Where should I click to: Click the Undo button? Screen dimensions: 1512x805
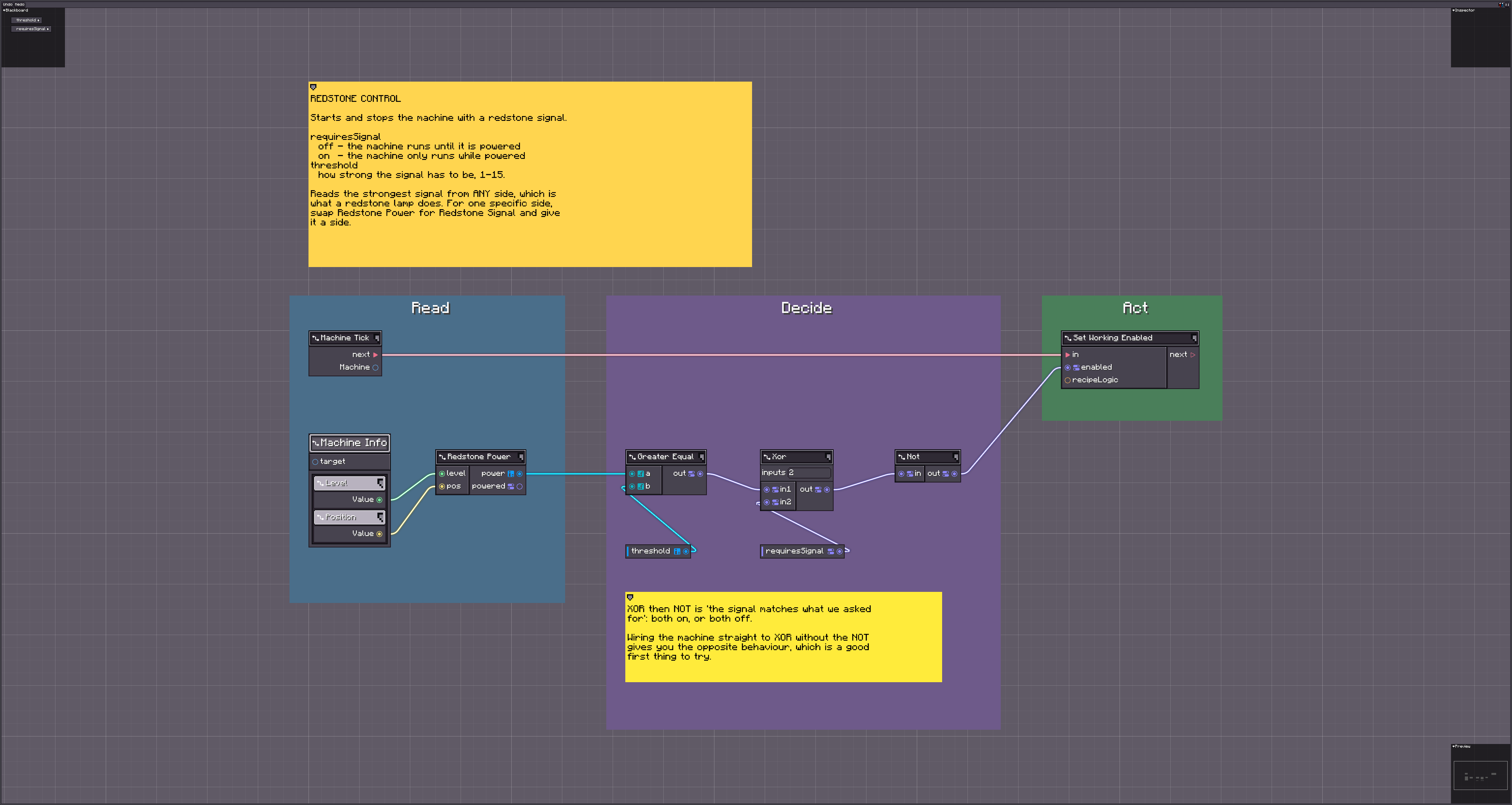[7, 4]
